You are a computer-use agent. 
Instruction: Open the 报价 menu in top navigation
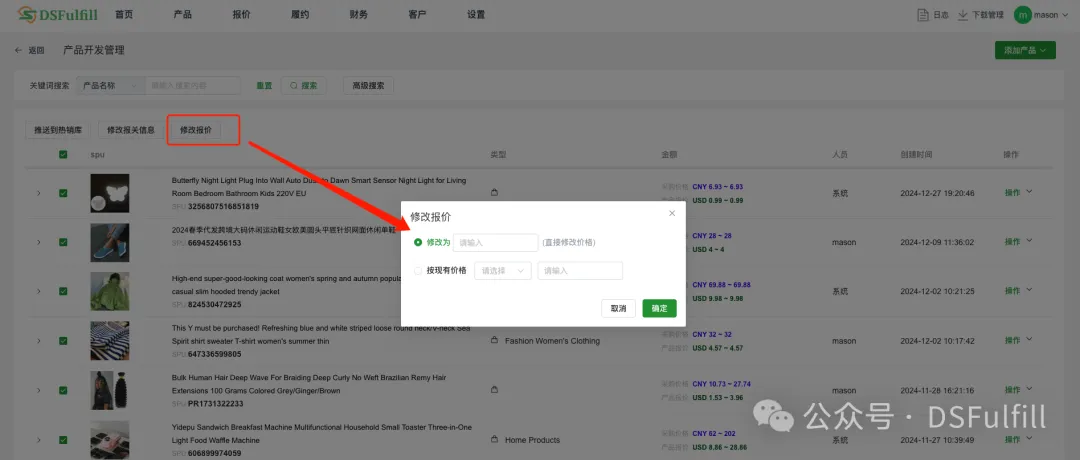point(241,15)
